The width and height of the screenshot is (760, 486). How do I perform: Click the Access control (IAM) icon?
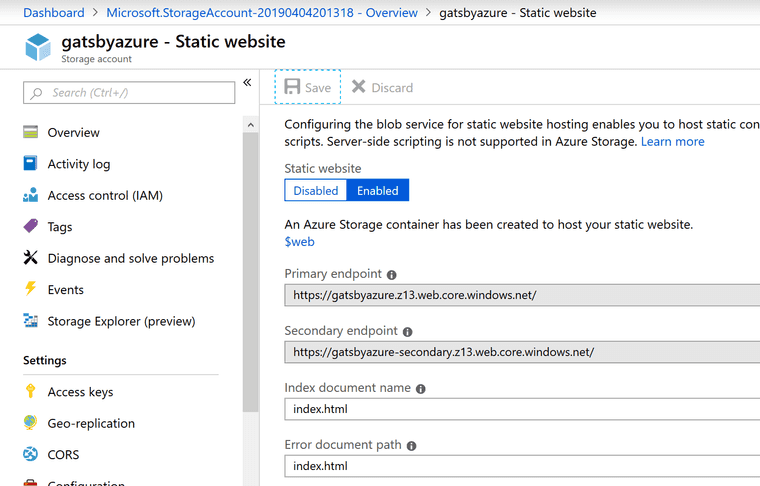coord(31,195)
